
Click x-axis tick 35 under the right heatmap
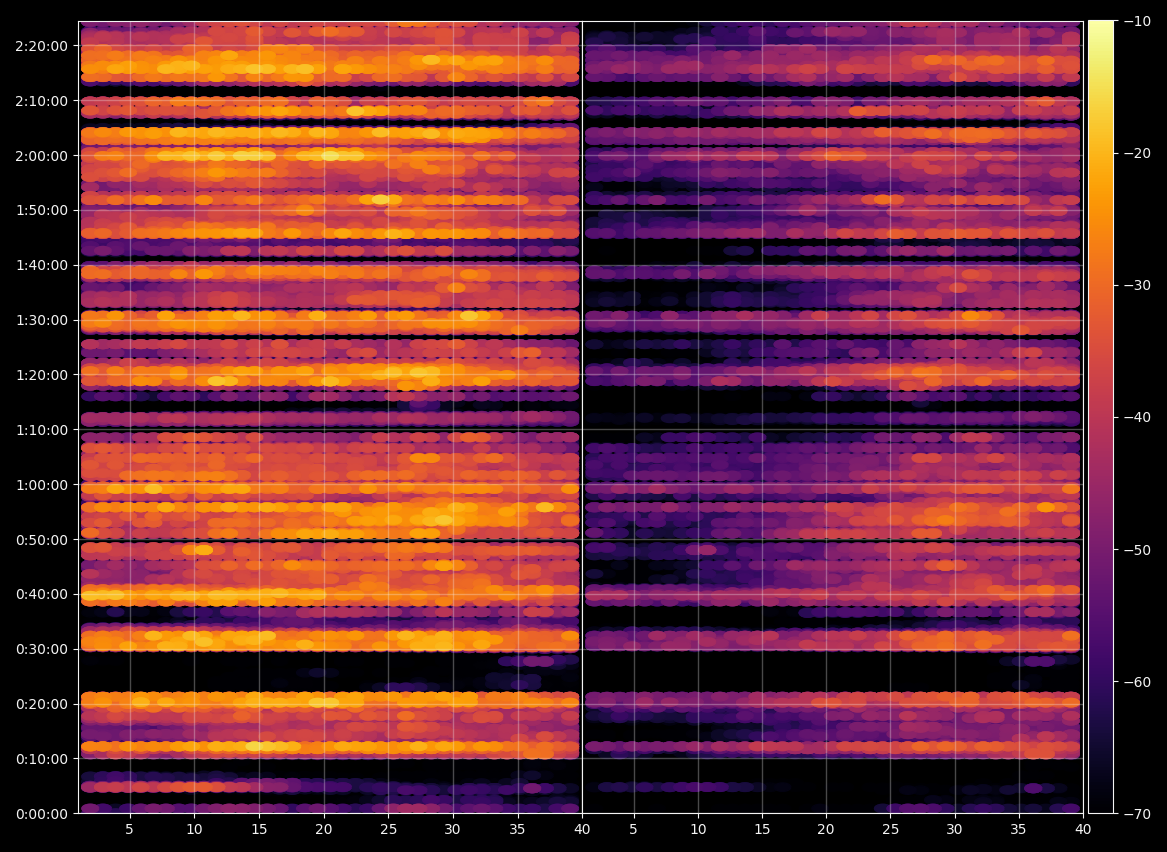tap(1019, 829)
